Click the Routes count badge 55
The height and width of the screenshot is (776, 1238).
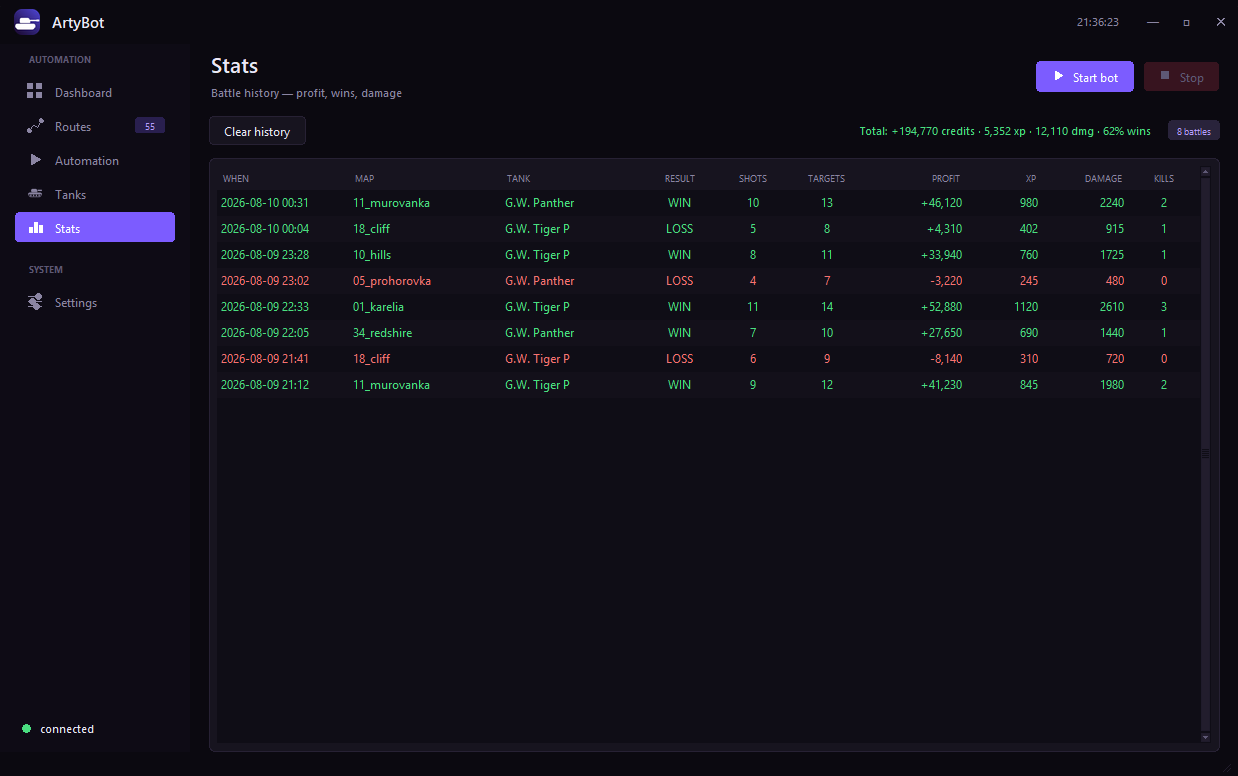click(x=150, y=126)
